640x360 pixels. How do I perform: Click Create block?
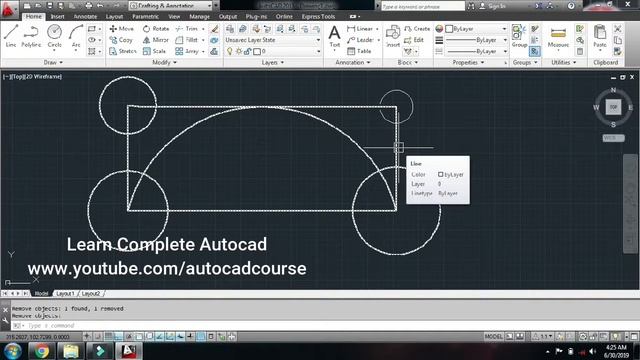click(417, 29)
